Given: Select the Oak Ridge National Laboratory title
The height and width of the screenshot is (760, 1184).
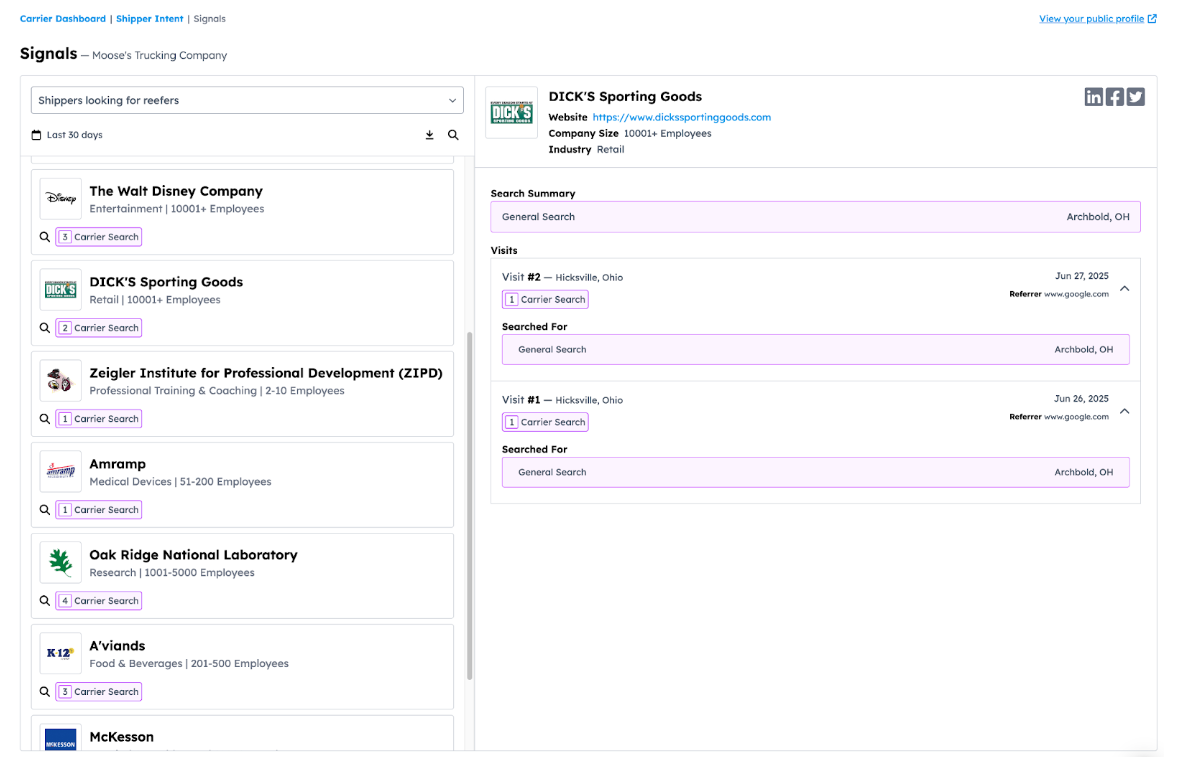Looking at the screenshot, I should pyautogui.click(x=193, y=555).
